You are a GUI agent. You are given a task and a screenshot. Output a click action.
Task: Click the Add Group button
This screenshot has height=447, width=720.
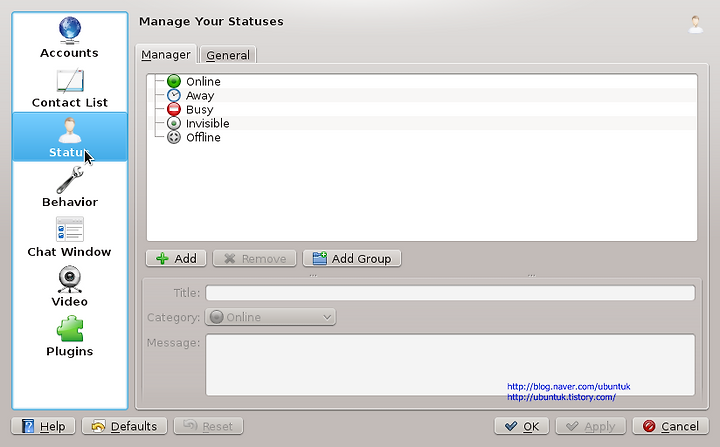[352, 259]
